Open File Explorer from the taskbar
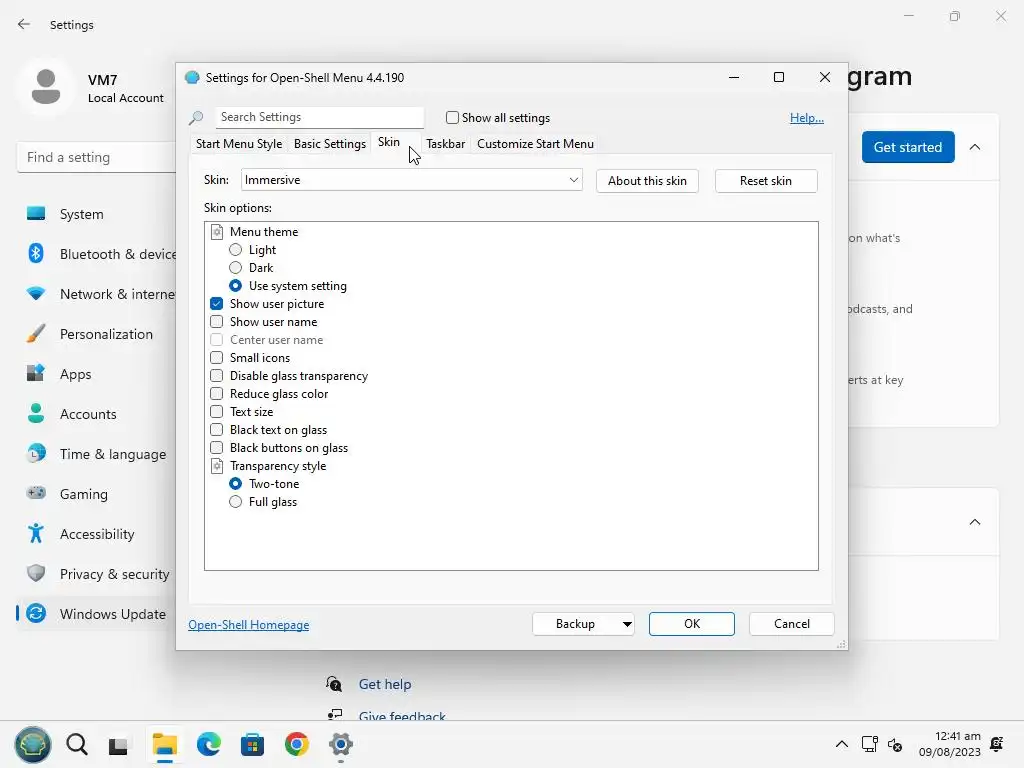The width and height of the screenshot is (1024, 768). 165,744
